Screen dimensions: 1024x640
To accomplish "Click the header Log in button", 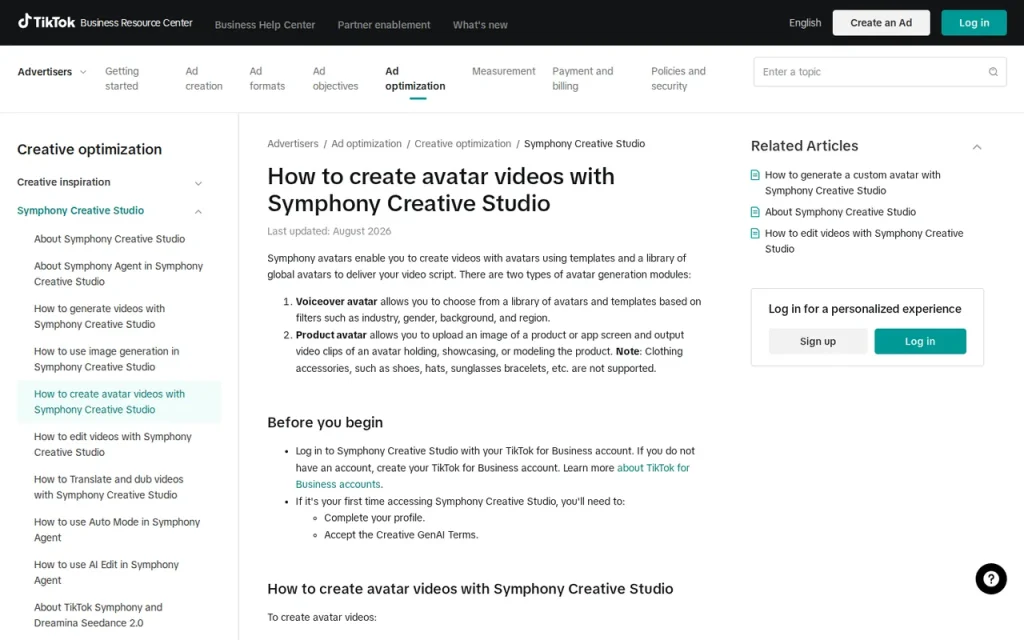I will 973,23.
